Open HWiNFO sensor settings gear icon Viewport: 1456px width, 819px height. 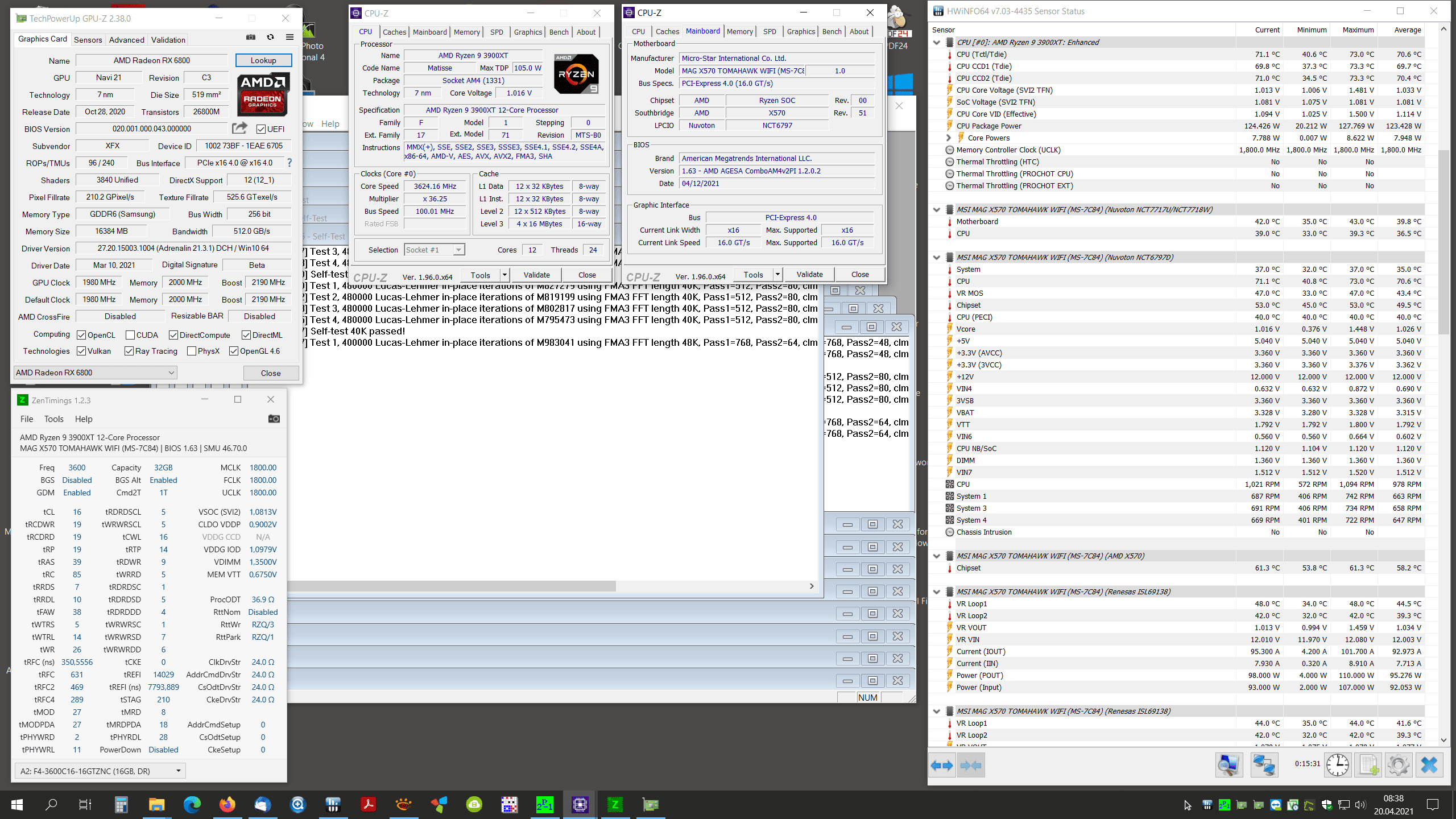coord(1399,766)
